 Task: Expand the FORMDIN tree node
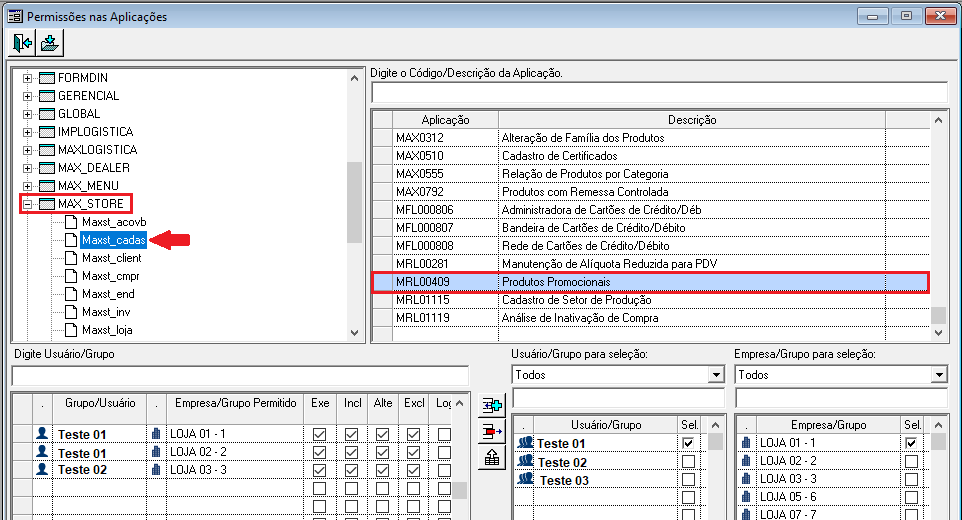pyautogui.click(x=27, y=78)
